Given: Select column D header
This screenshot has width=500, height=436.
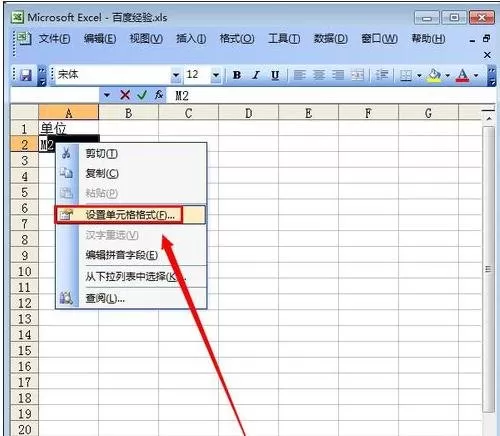Looking at the screenshot, I should click(248, 113).
